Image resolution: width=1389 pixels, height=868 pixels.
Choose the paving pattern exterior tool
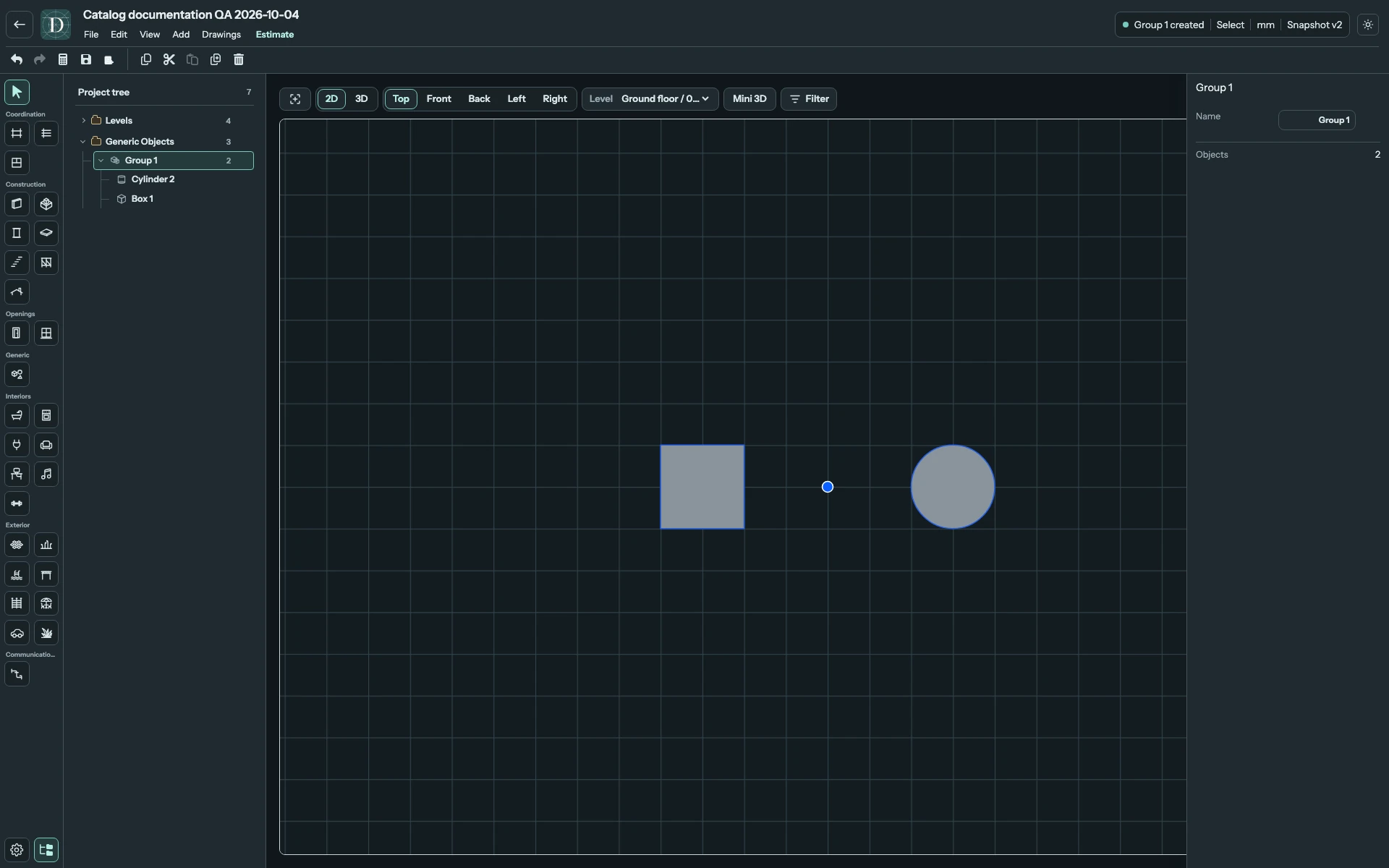point(17,545)
